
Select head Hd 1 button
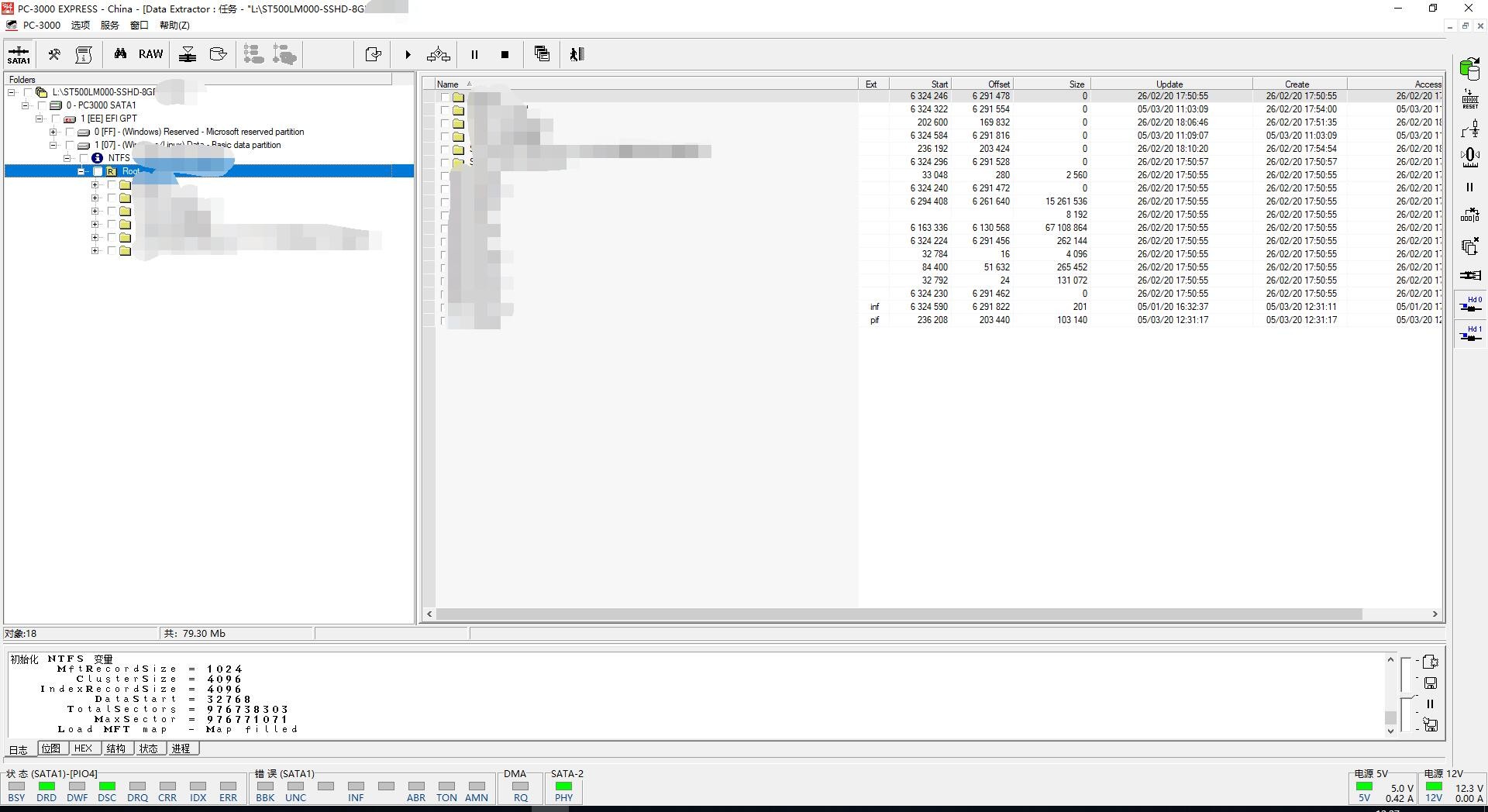(x=1470, y=335)
